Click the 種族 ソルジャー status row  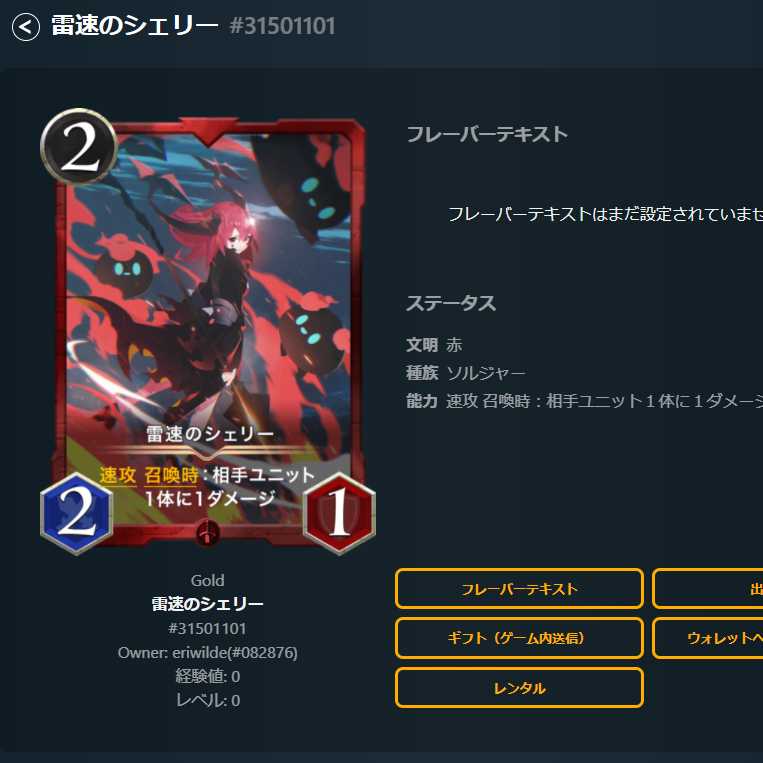coord(466,373)
